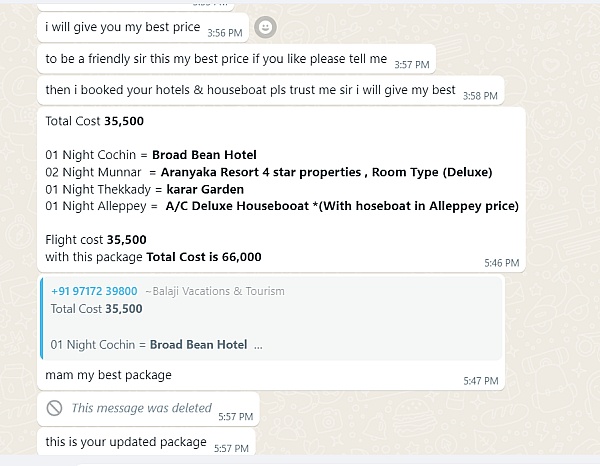The height and width of the screenshot is (466, 600).
Task: Select the 'i will give you my best price' message
Action: point(143,28)
